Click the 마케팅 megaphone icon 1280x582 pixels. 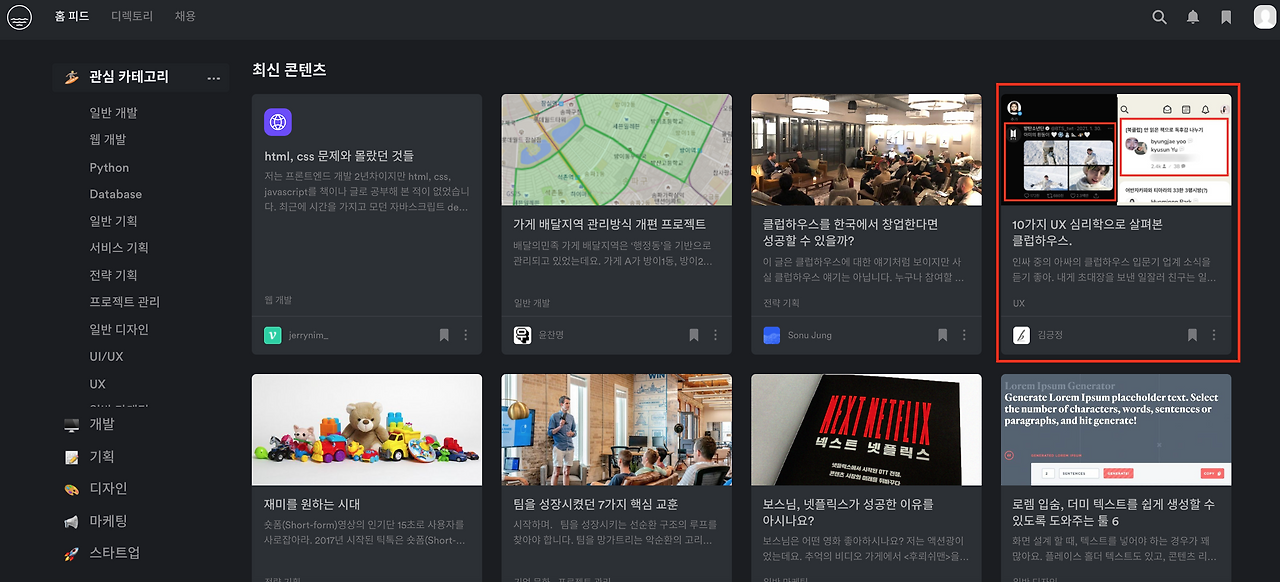(x=71, y=521)
